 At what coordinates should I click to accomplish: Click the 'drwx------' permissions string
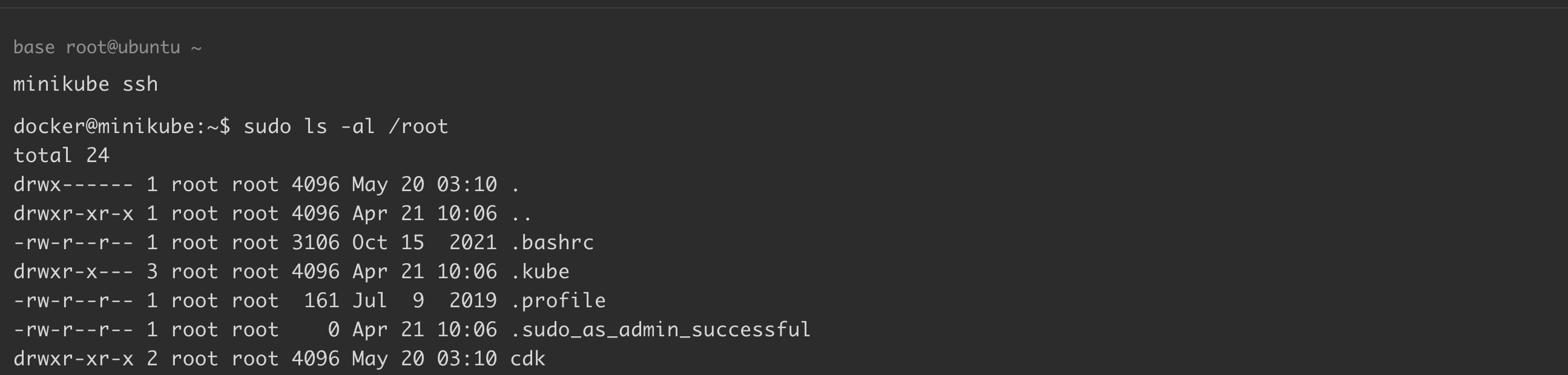coord(73,184)
